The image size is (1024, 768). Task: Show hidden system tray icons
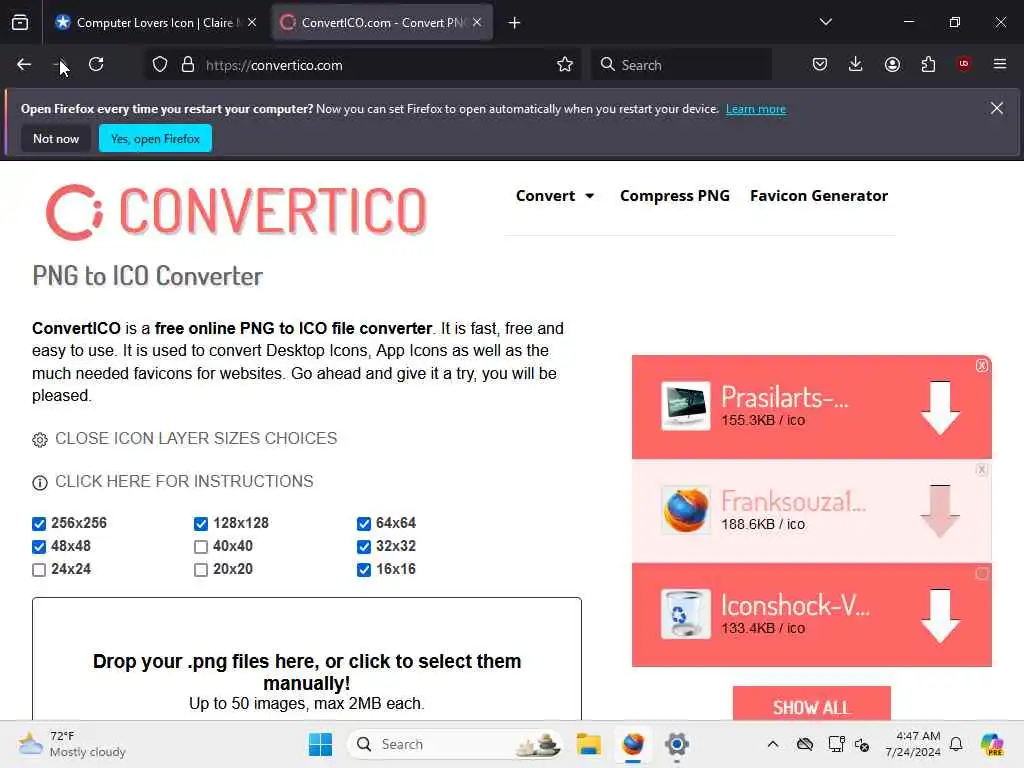pos(773,744)
